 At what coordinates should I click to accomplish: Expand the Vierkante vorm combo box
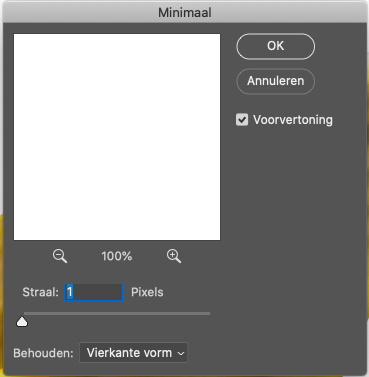[134, 353]
